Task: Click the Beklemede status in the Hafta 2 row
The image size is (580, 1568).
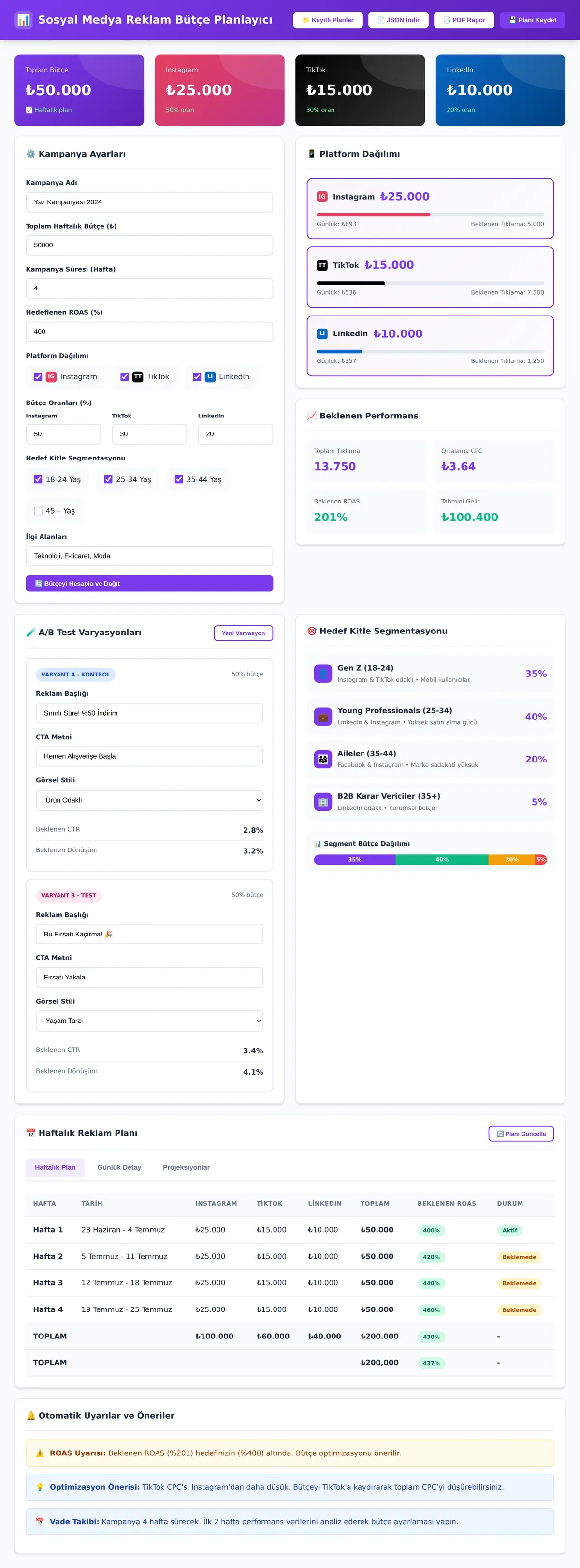Action: point(519,1257)
